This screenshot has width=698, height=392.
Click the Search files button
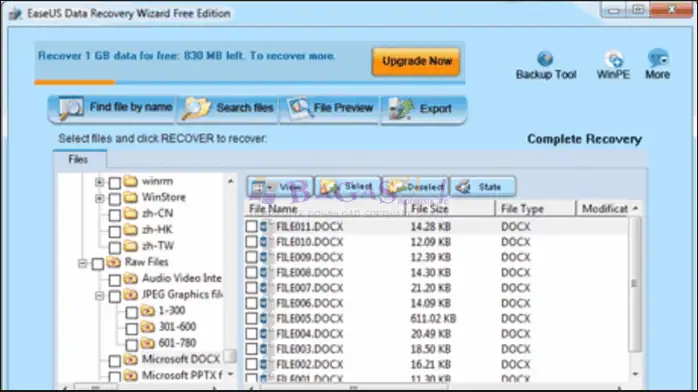tap(228, 108)
